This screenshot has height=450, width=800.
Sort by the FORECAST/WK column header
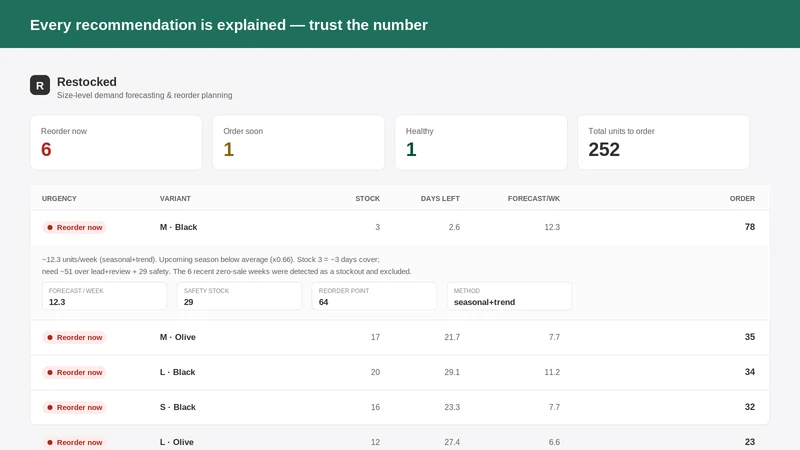[534, 198]
